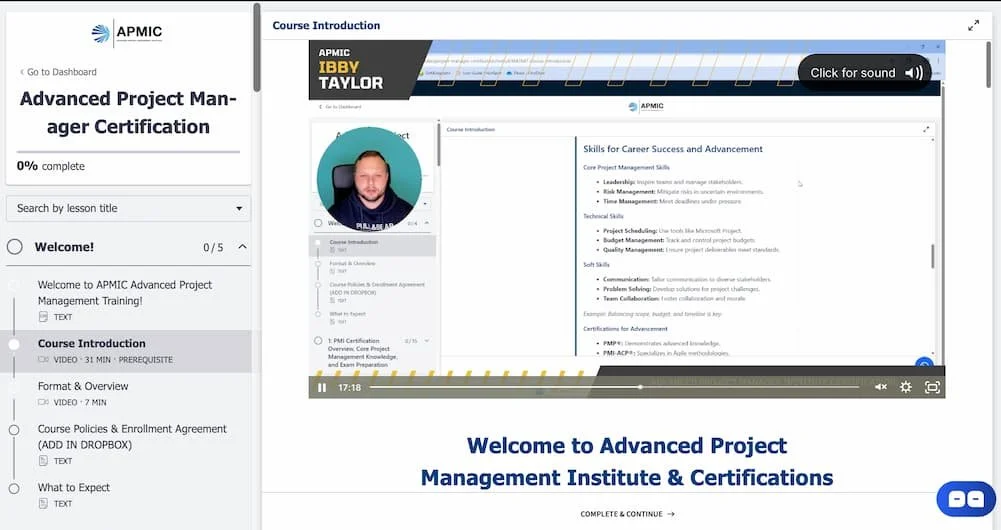
Task: Collapse the Welcome! section
Action: [x=243, y=246]
